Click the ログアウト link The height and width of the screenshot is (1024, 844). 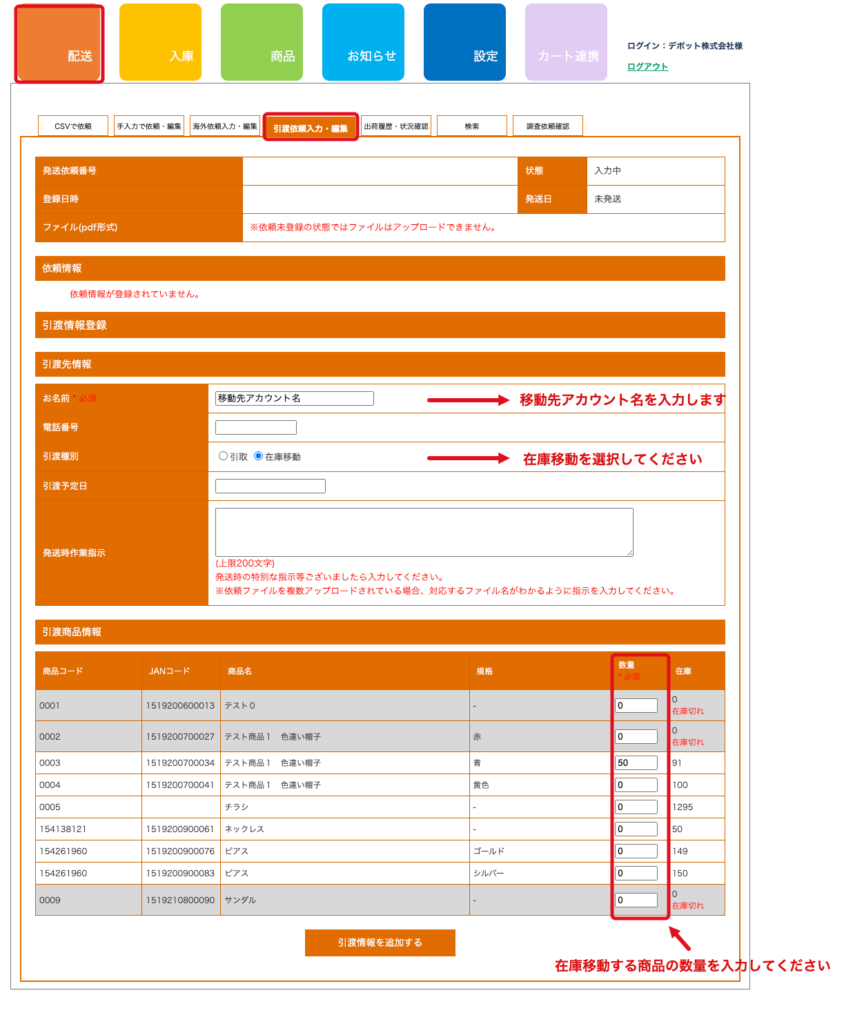point(647,67)
